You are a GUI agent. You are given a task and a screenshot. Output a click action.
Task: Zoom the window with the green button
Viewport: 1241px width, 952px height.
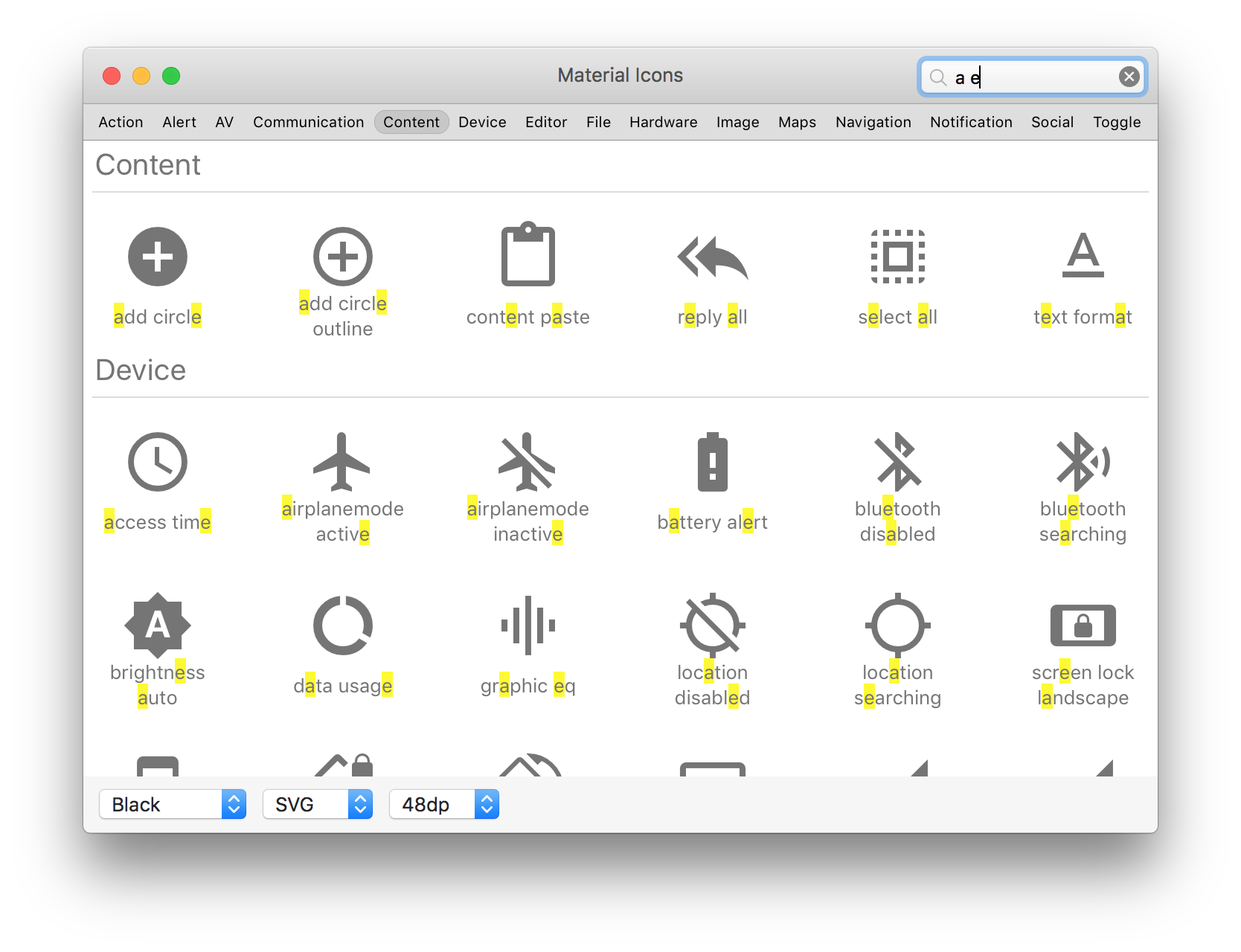coord(171,76)
